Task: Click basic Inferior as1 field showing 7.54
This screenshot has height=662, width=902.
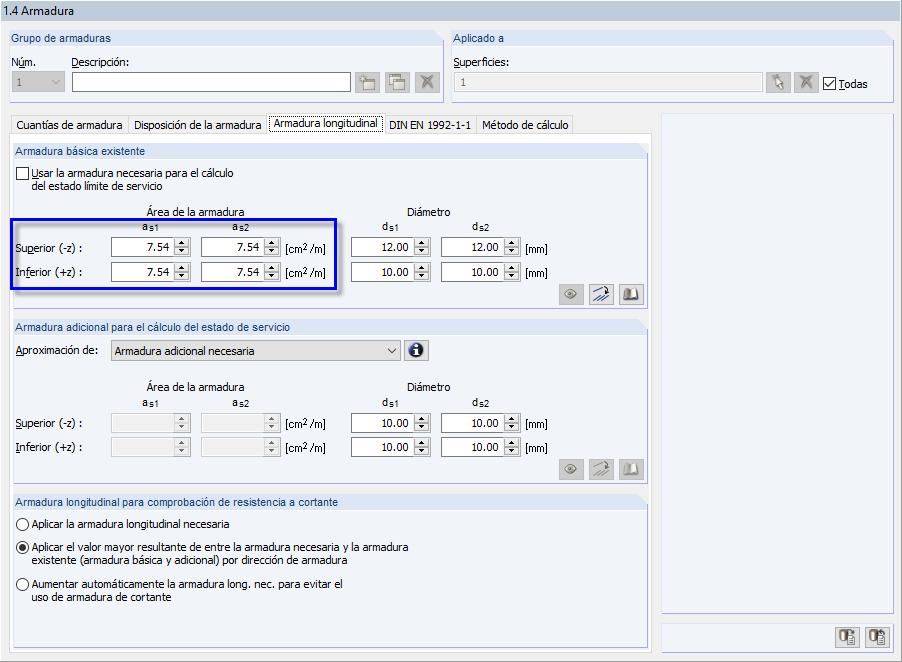Action: coord(143,272)
